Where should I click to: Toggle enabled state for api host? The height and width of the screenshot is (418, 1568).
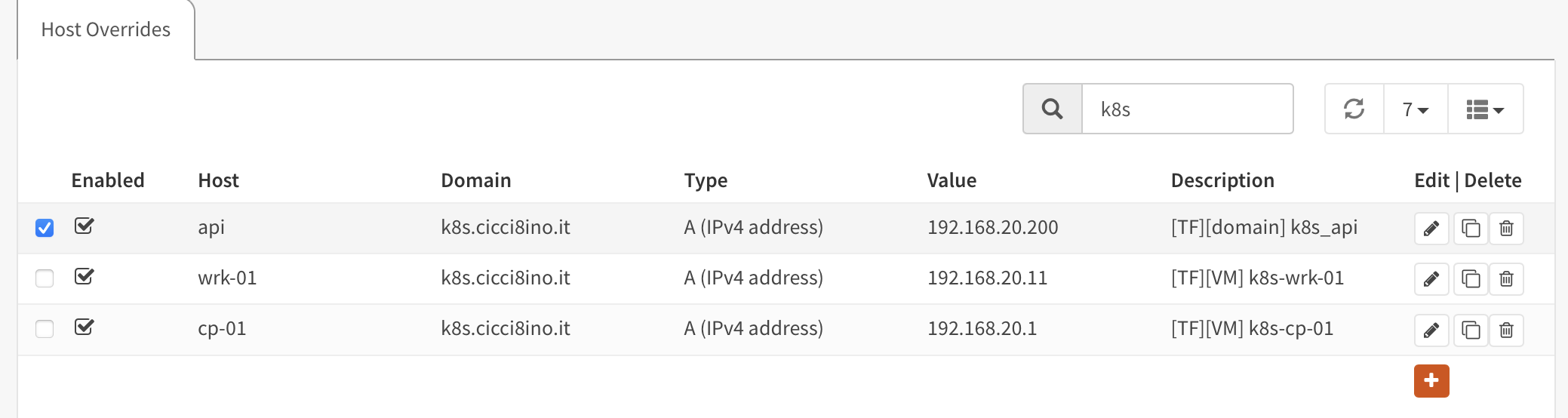pyautogui.click(x=84, y=226)
